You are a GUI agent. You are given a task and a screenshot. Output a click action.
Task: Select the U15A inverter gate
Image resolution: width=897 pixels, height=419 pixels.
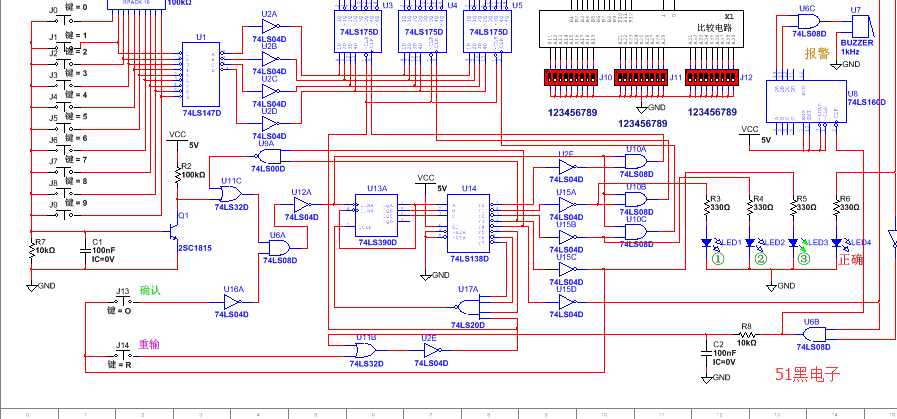568,204
